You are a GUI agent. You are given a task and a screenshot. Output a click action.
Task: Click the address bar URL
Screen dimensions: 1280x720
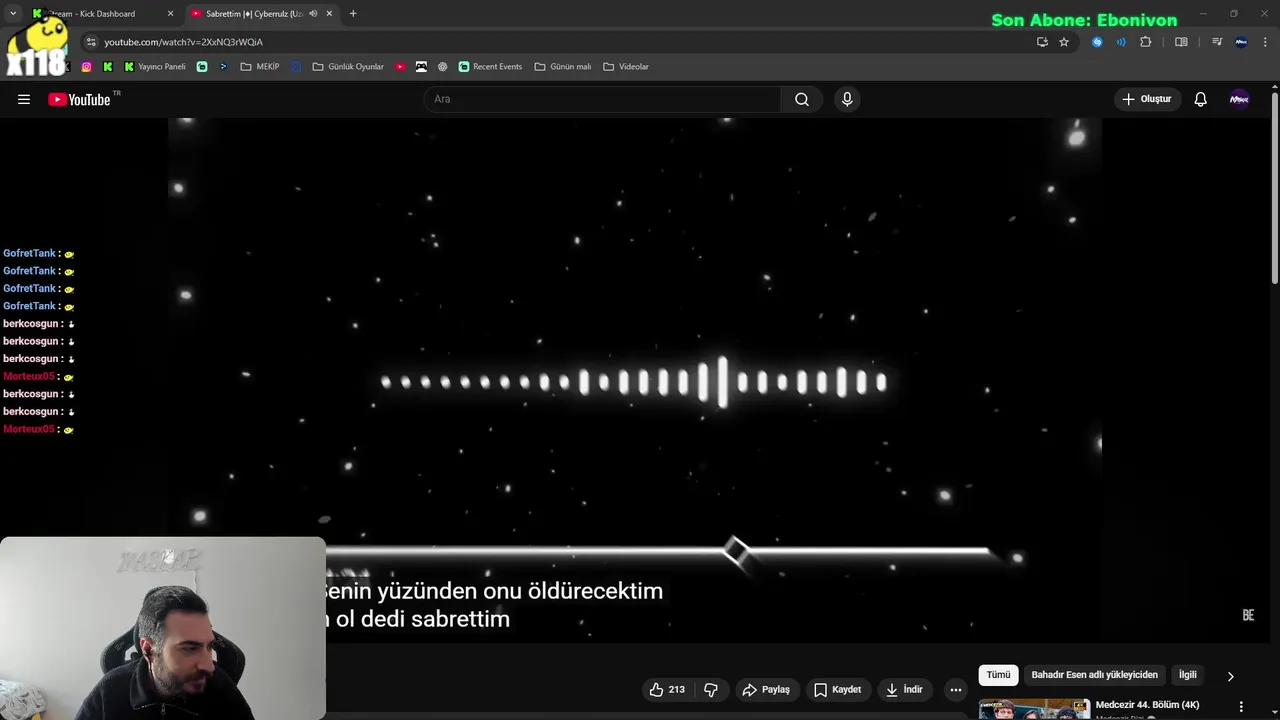(x=183, y=42)
